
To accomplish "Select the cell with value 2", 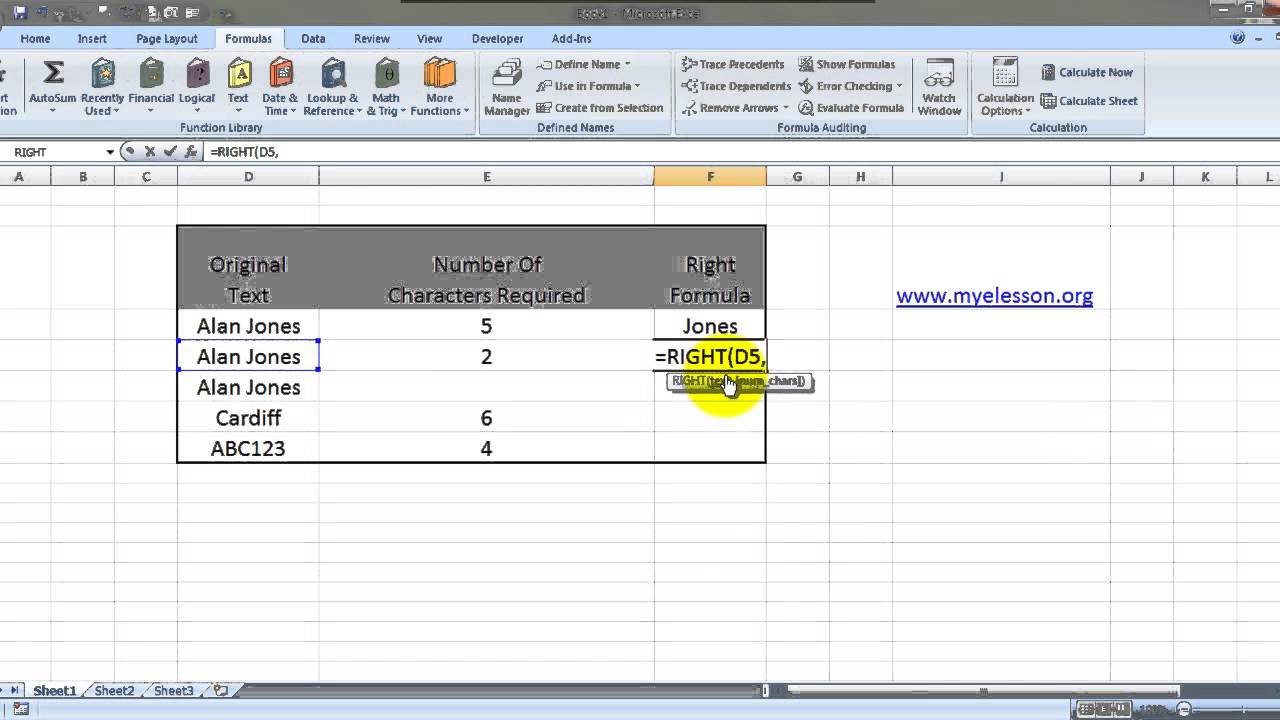I will point(487,357).
